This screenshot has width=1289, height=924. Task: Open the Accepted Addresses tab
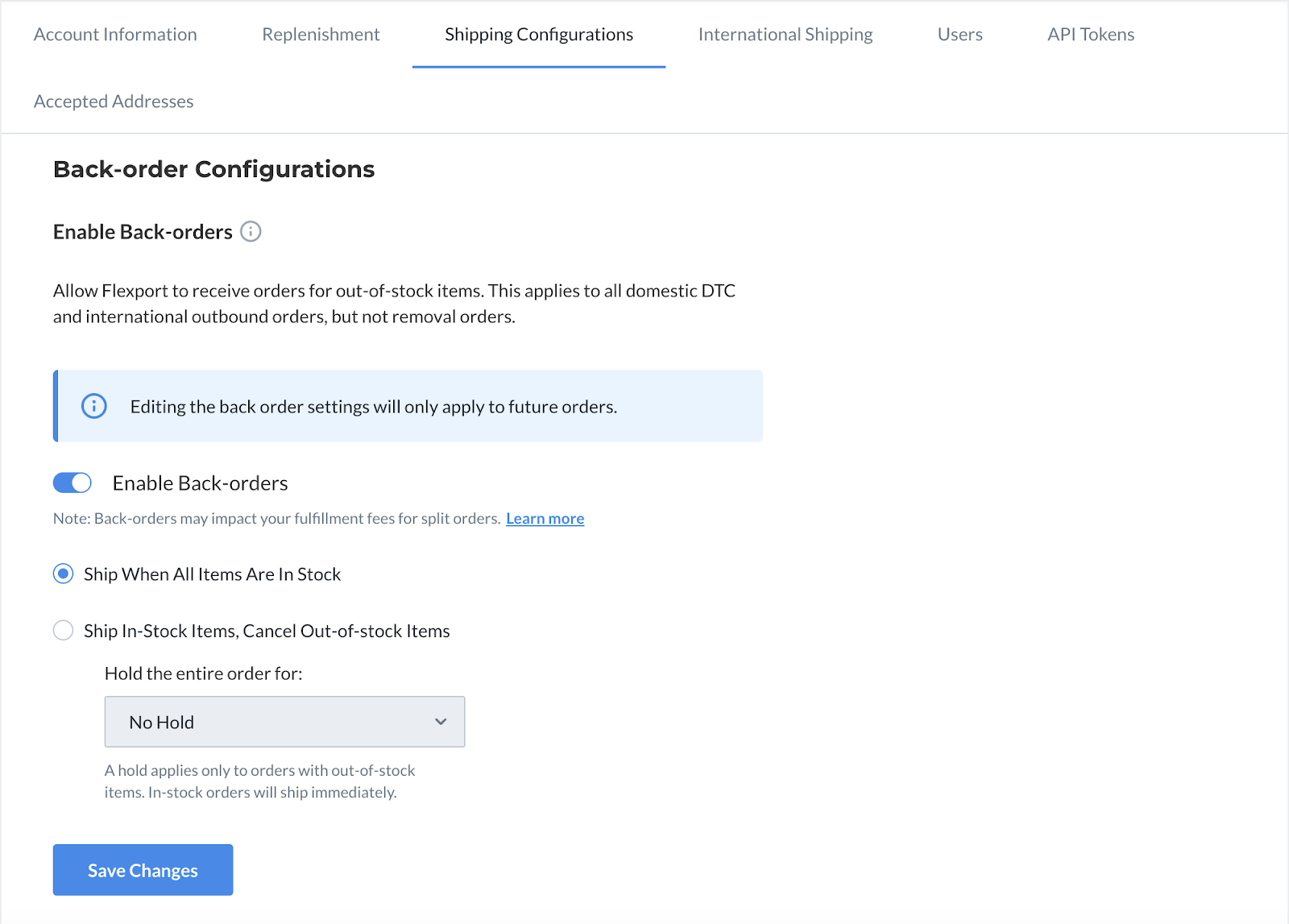(113, 101)
